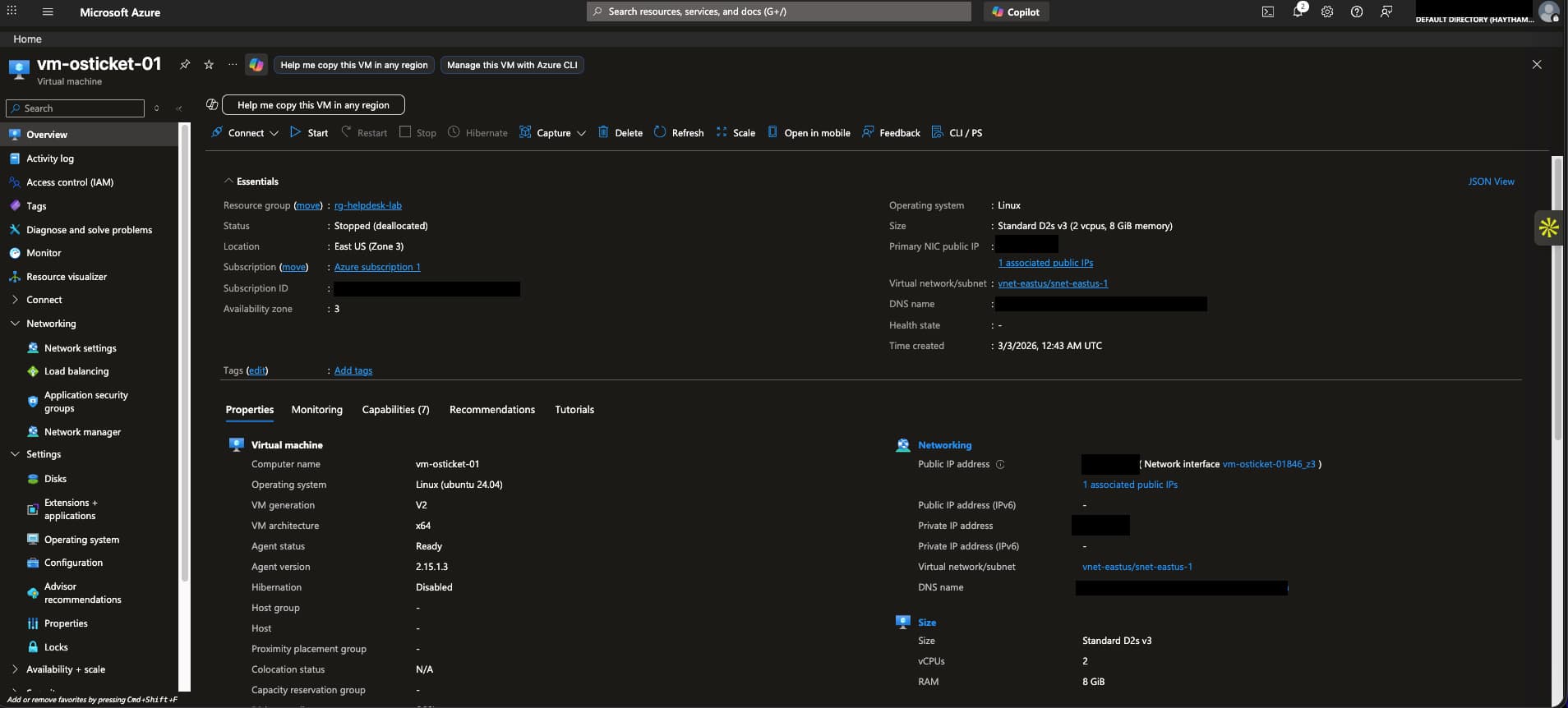
Task: Open the help question mark icon
Action: 1357,12
